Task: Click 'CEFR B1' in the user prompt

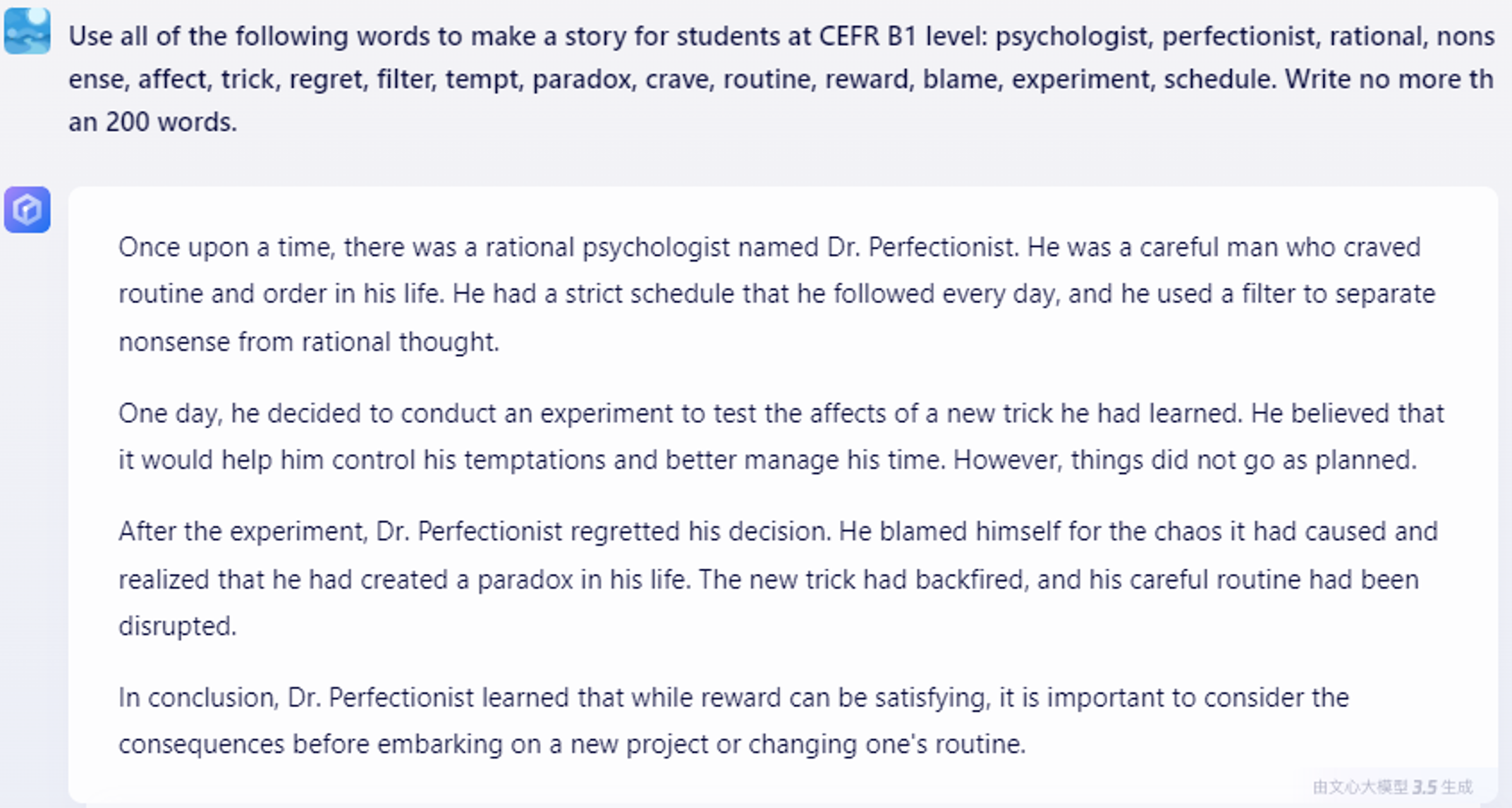Action: point(867,36)
